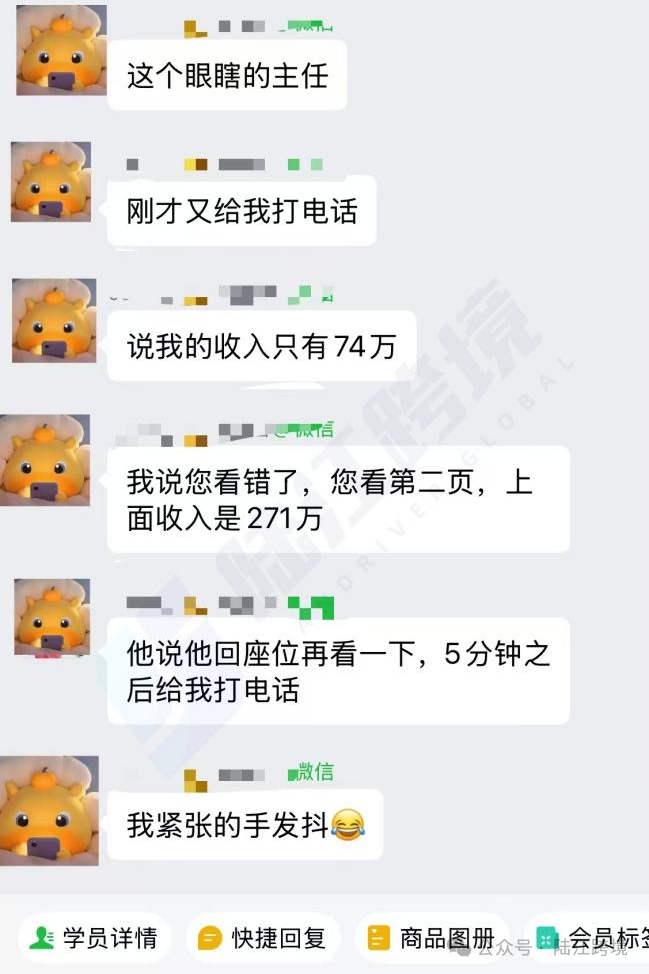Click the bubble 刚才又给我打电话

point(242,211)
